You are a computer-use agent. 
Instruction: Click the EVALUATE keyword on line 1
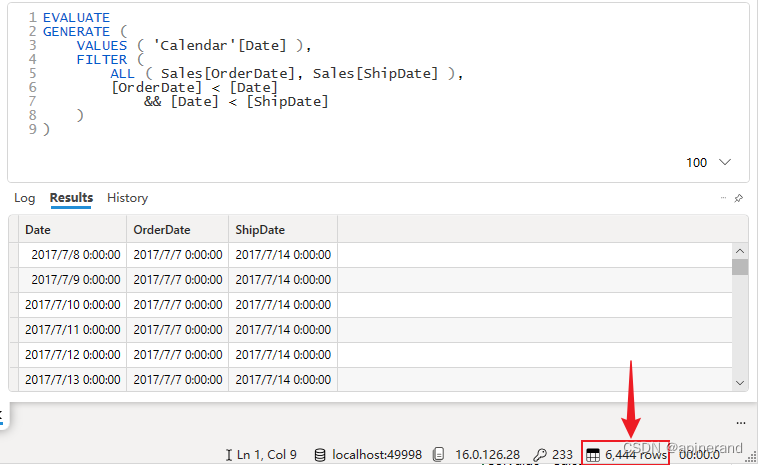(76, 18)
